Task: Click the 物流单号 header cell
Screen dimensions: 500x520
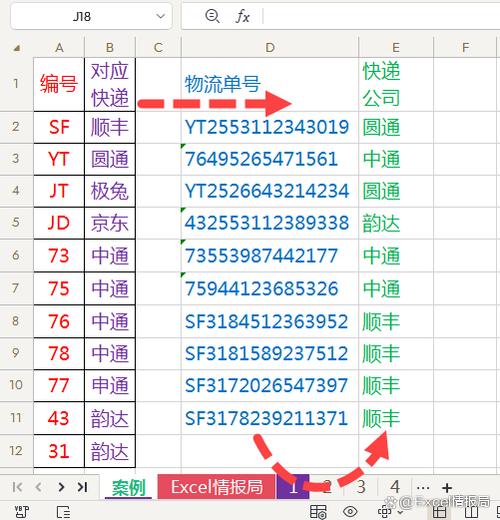Action: 270,84
